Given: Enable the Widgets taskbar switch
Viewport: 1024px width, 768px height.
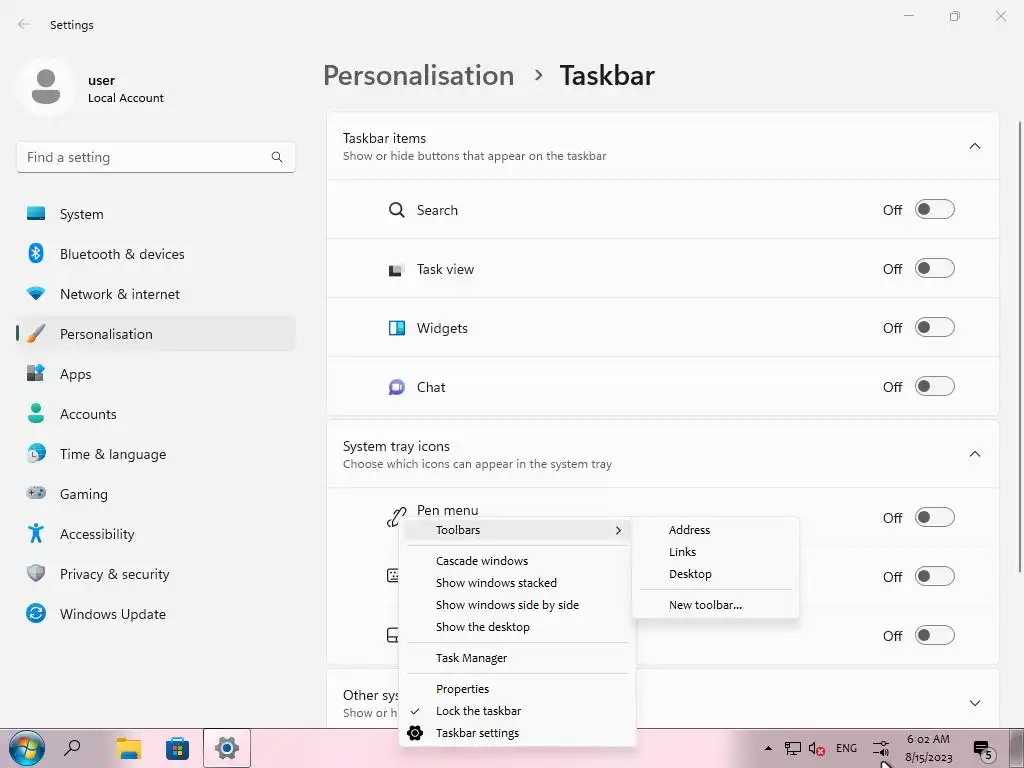Looking at the screenshot, I should coord(935,327).
